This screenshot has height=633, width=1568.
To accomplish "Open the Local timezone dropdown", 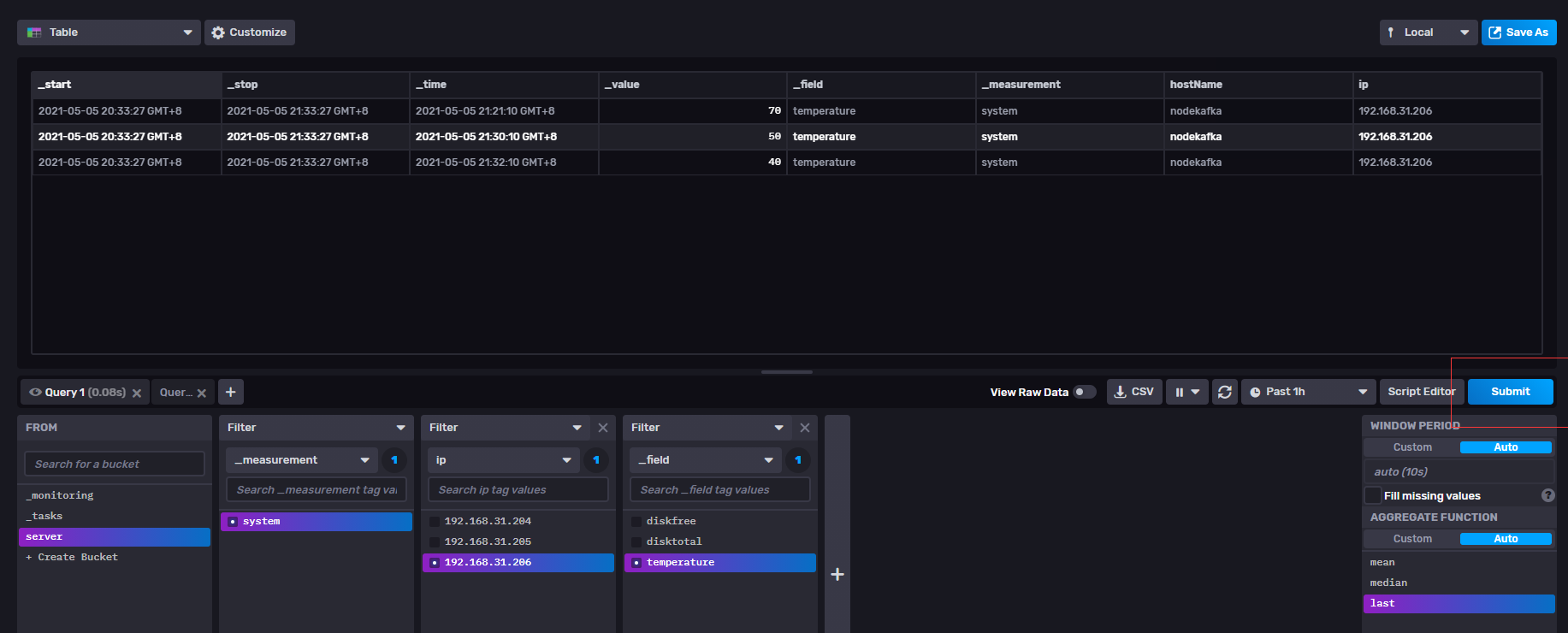I will pos(1428,33).
